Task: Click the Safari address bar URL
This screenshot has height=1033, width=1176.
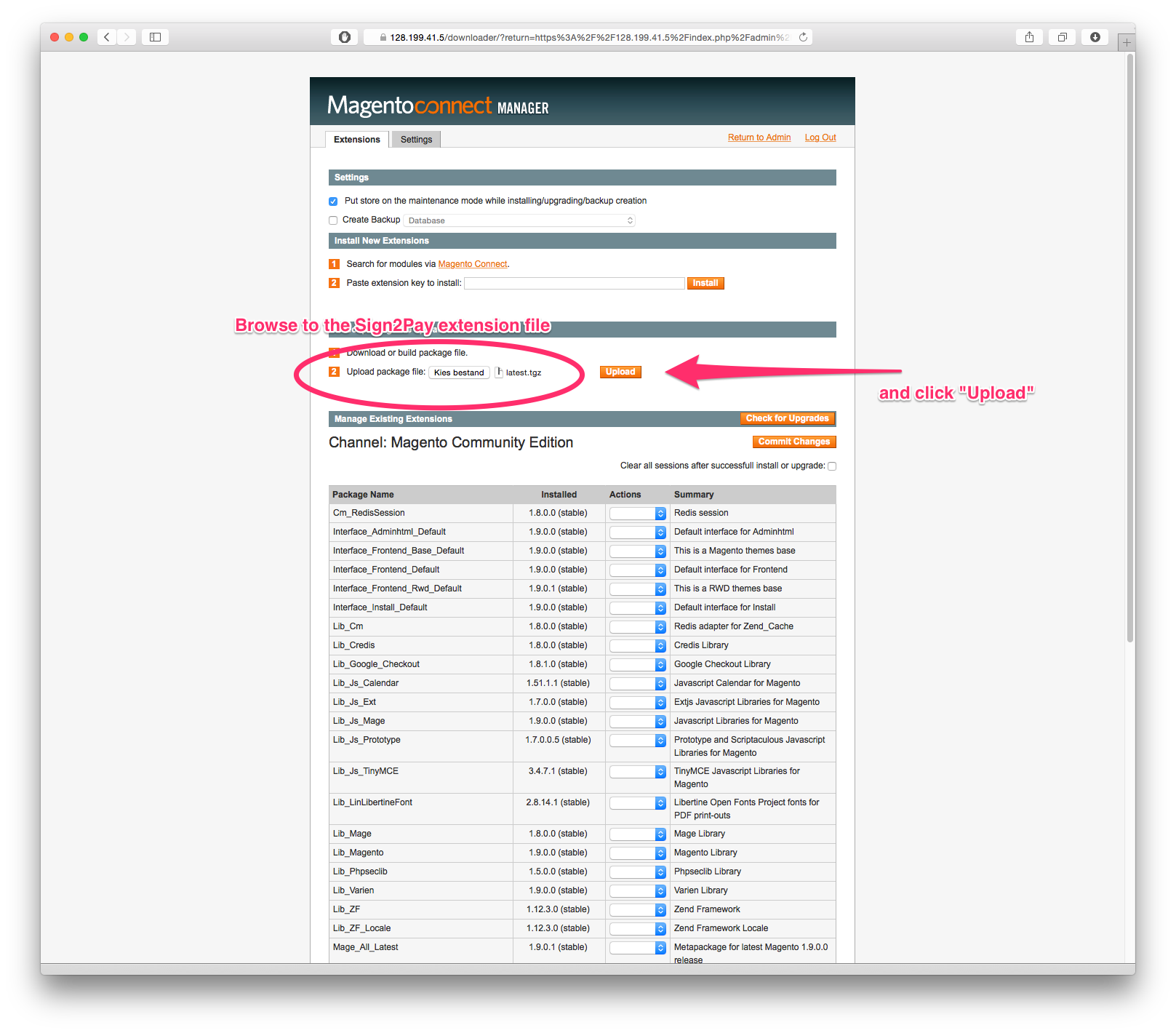Action: (589, 37)
